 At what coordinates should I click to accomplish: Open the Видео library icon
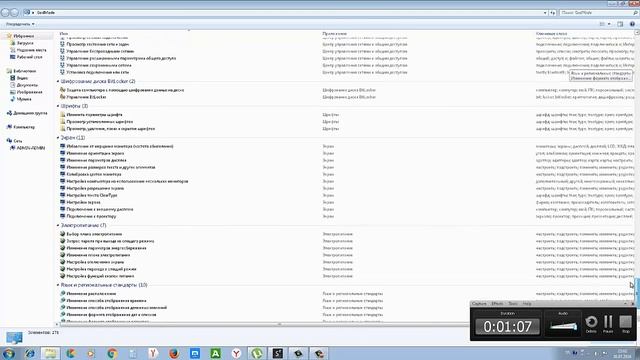13,78
